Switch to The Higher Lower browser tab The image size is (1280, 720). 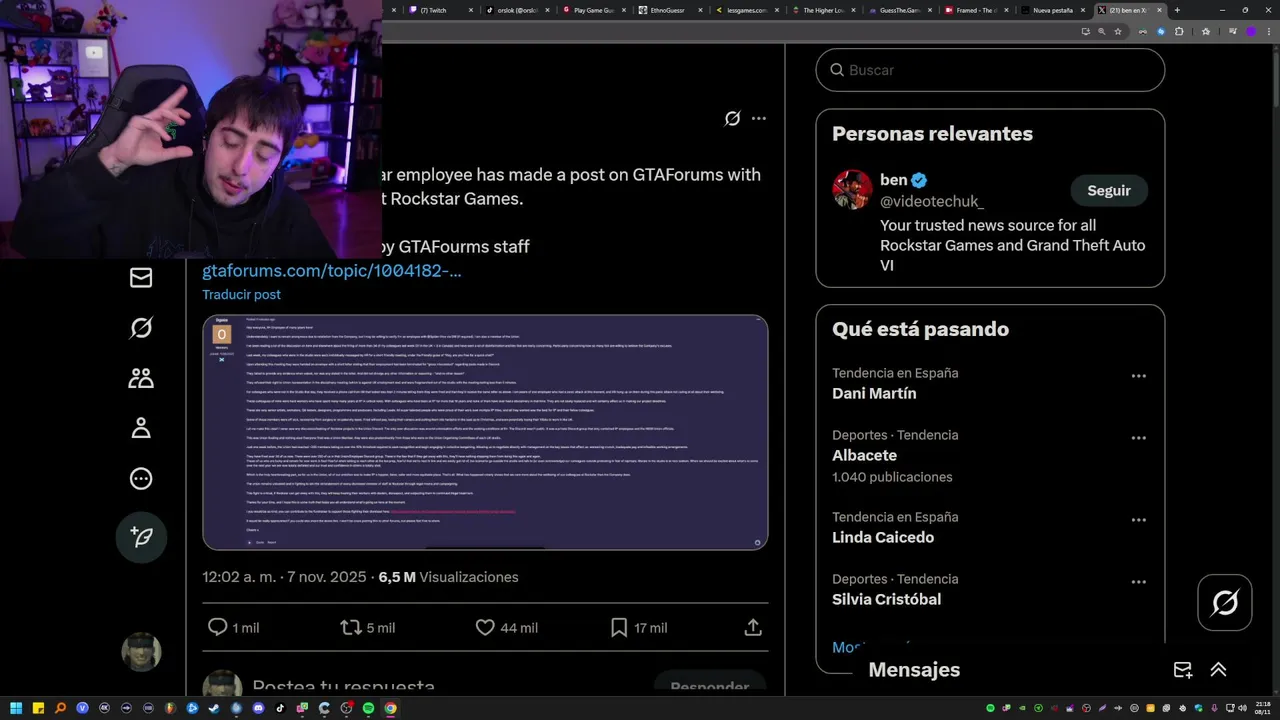point(823,10)
